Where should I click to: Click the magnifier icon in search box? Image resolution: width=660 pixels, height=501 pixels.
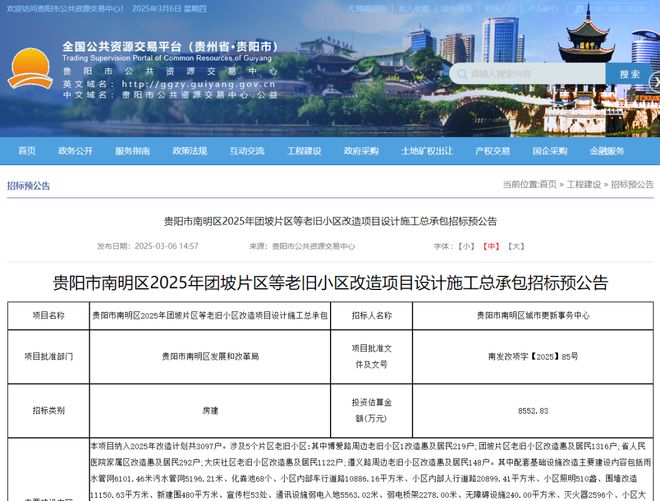point(462,74)
